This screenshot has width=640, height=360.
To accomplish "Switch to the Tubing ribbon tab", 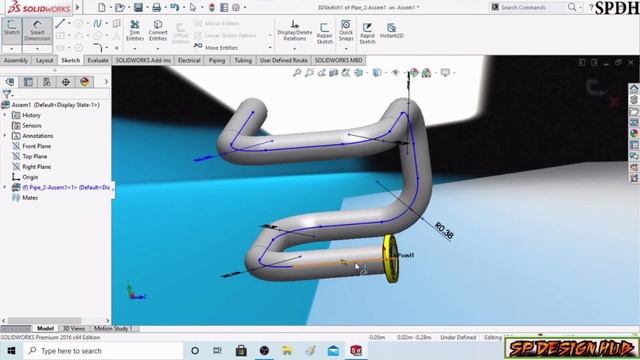I will tap(243, 60).
